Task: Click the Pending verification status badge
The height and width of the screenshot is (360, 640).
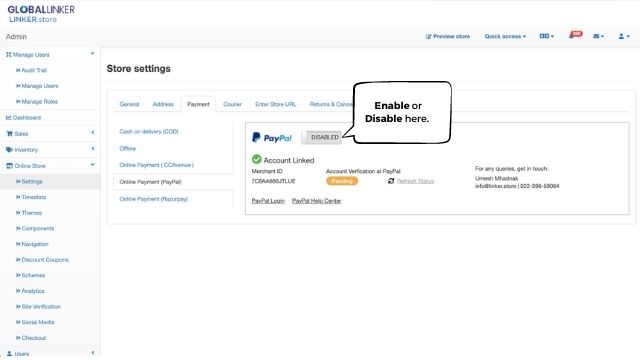Action: [342, 181]
